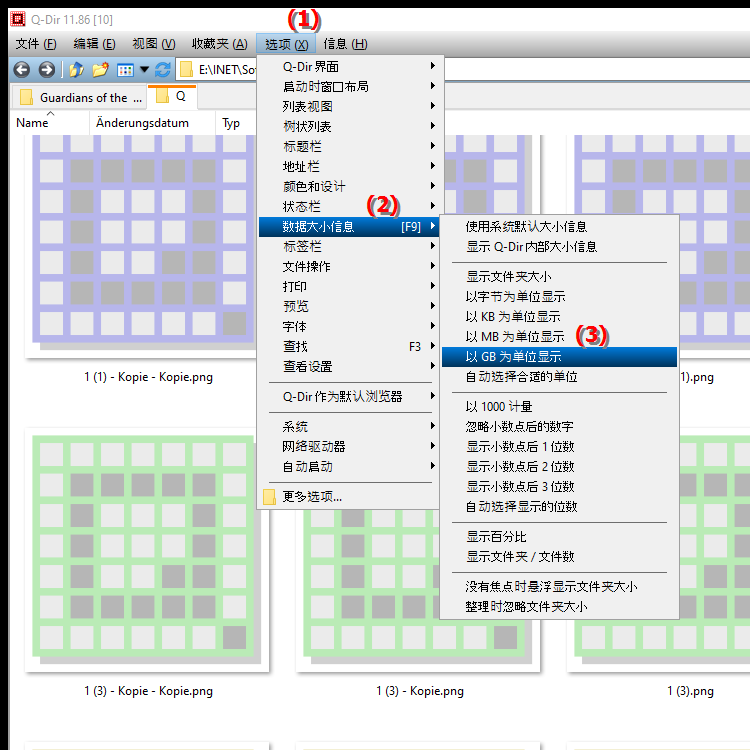Screen dimensions: 750x750
Task: Select the 数据大小信息 [F9] menu entry
Action: (x=351, y=227)
